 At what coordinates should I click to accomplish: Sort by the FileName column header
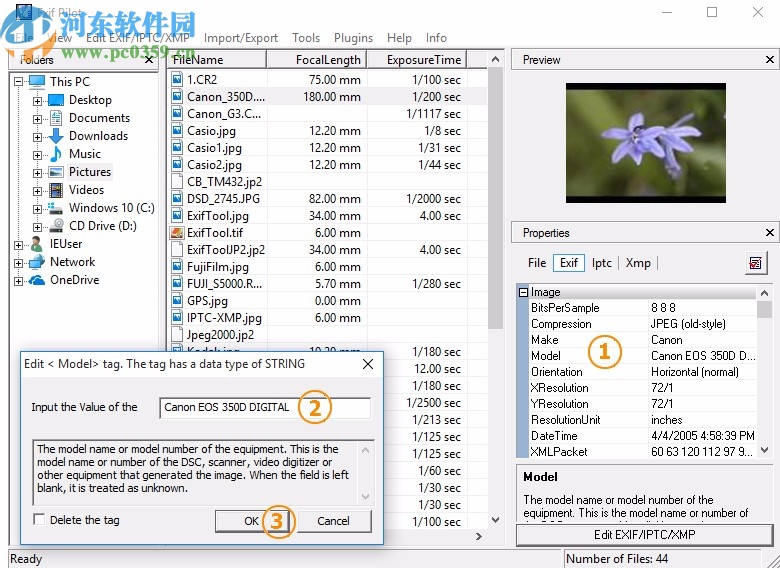[x=217, y=60]
